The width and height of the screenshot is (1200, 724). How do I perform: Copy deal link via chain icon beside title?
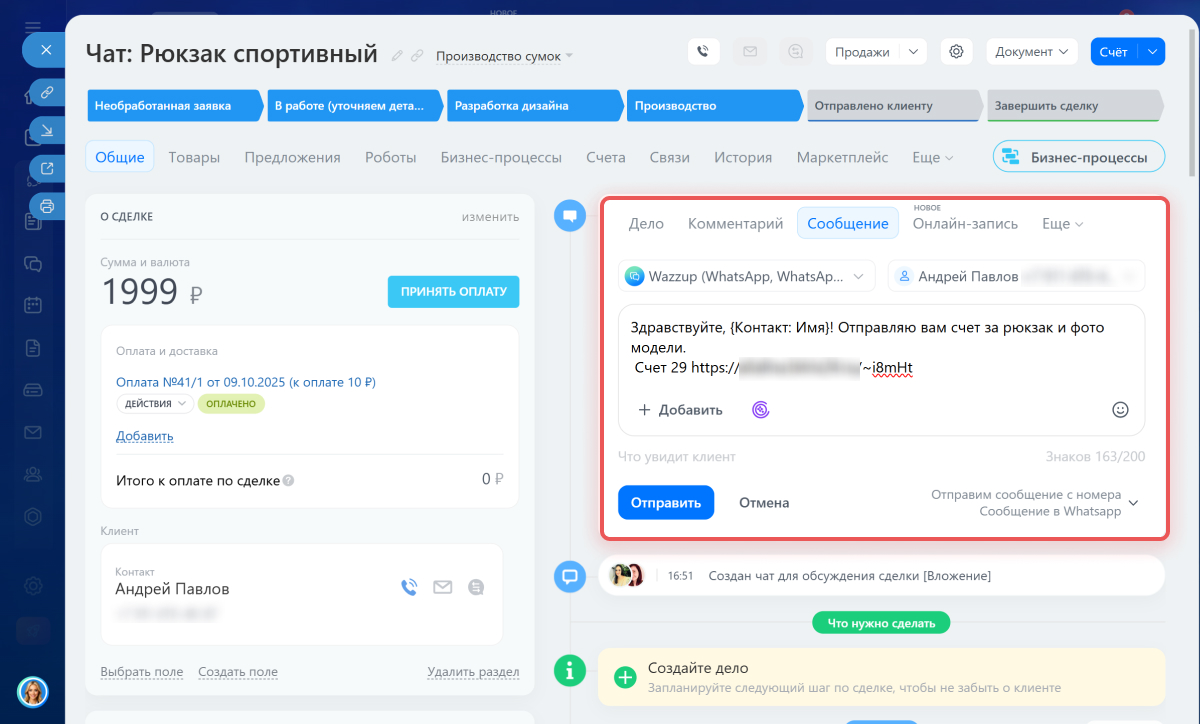(417, 56)
